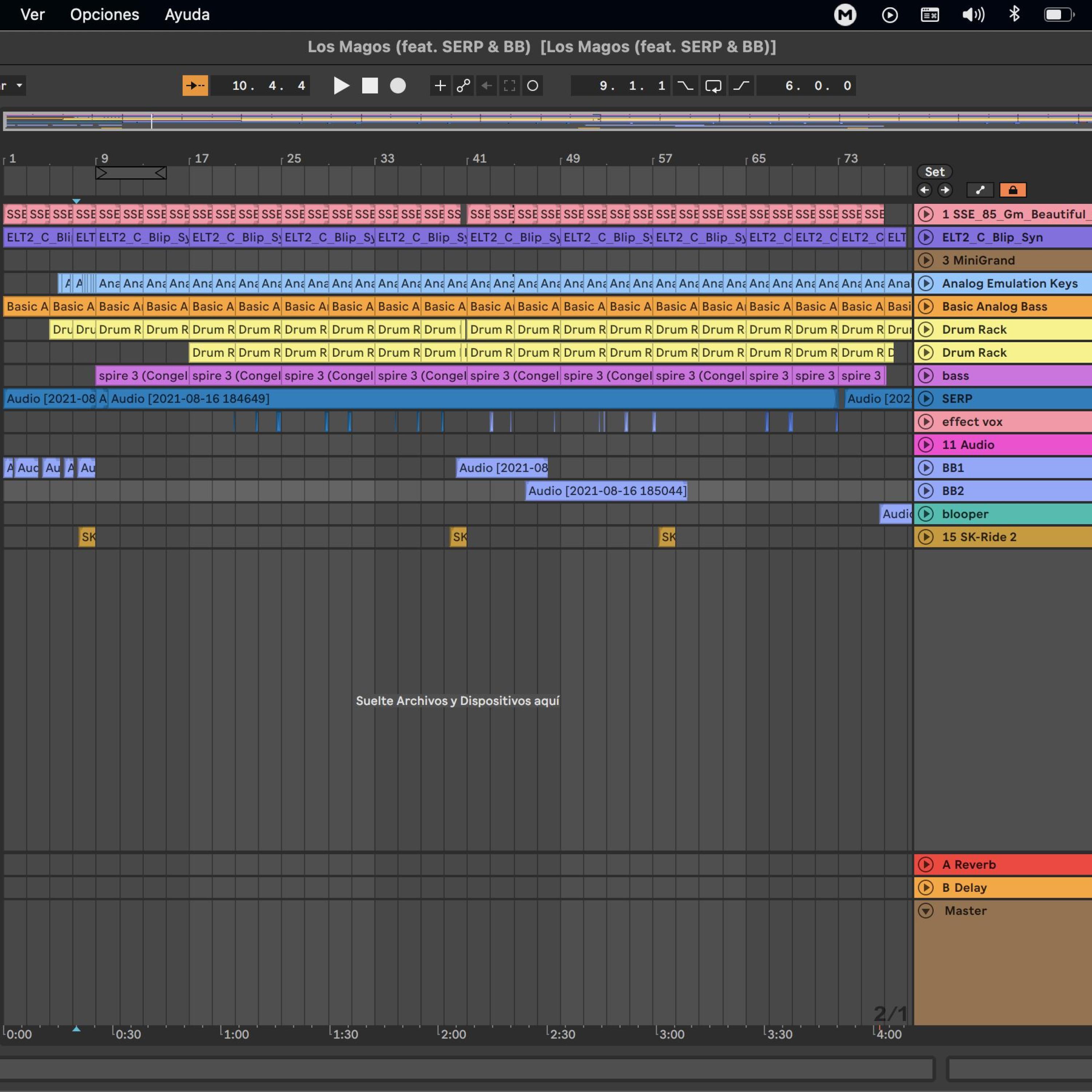Jump to next locator arrow
The image size is (1092, 1092).
coord(945,190)
